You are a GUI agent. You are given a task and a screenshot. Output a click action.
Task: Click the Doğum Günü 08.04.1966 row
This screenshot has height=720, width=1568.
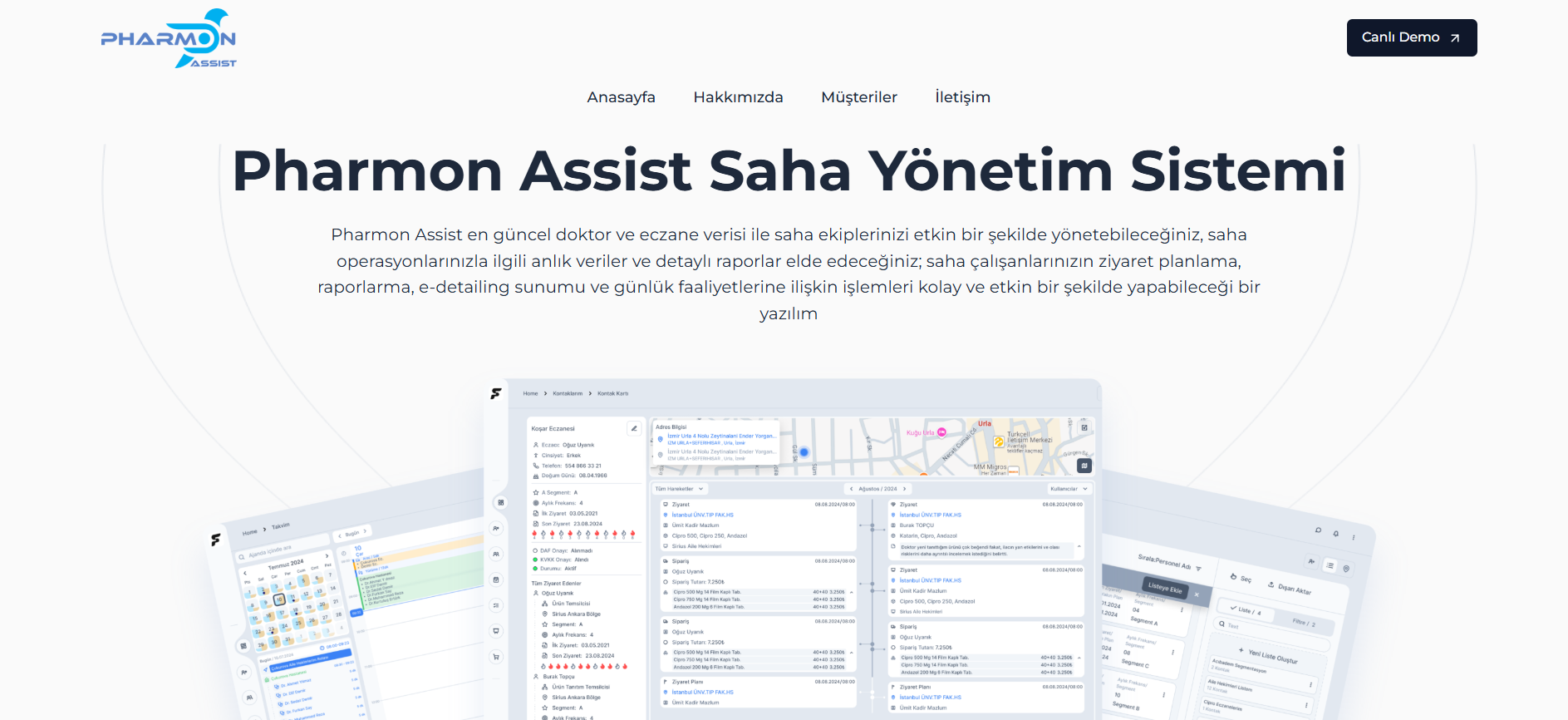tap(570, 476)
